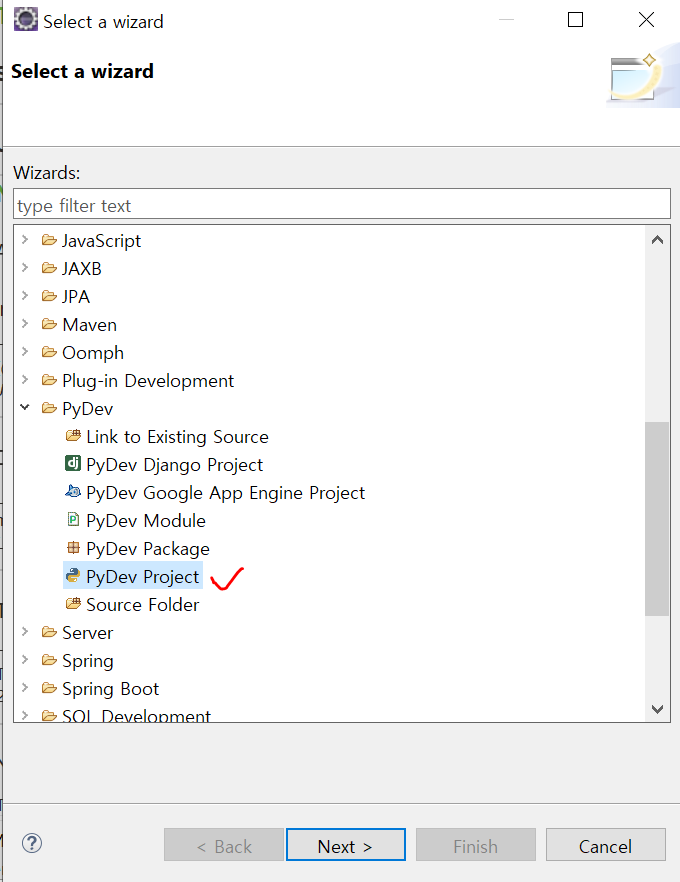Viewport: 680px width, 882px height.
Task: Click the JAXB folder icon
Action: tap(49, 268)
